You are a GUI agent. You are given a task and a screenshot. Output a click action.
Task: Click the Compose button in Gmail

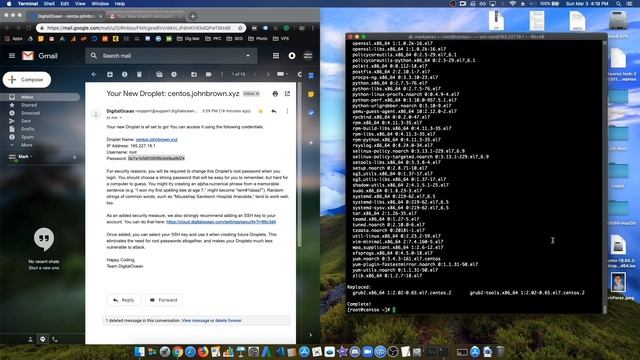27,80
